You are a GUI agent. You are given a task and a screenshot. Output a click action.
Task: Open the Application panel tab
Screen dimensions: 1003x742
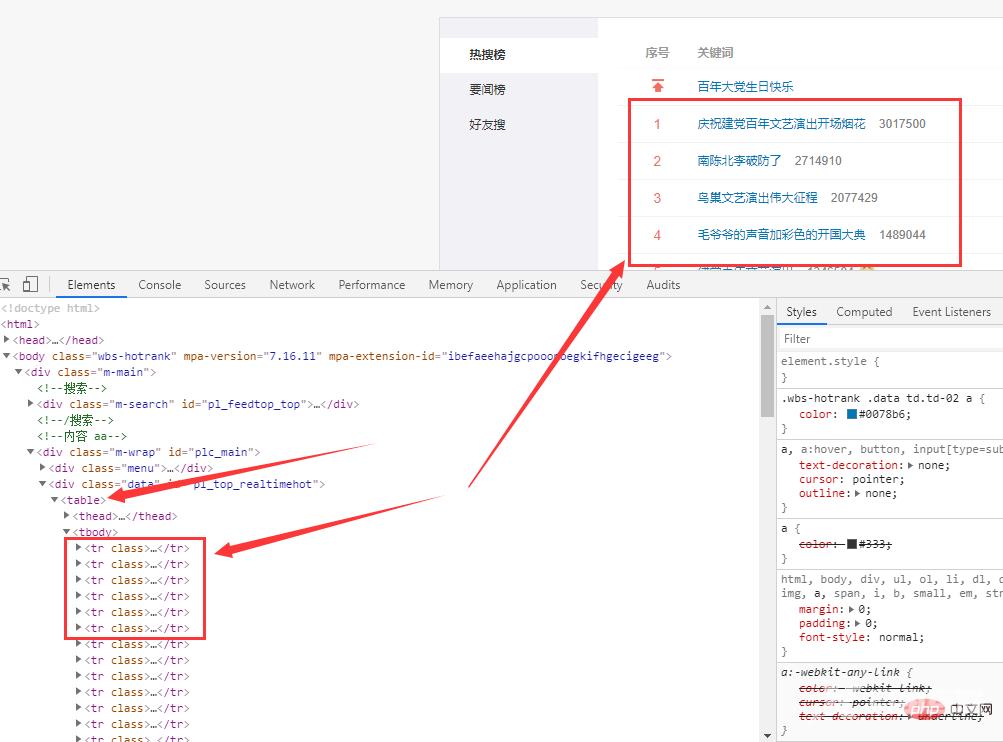pyautogui.click(x=526, y=284)
